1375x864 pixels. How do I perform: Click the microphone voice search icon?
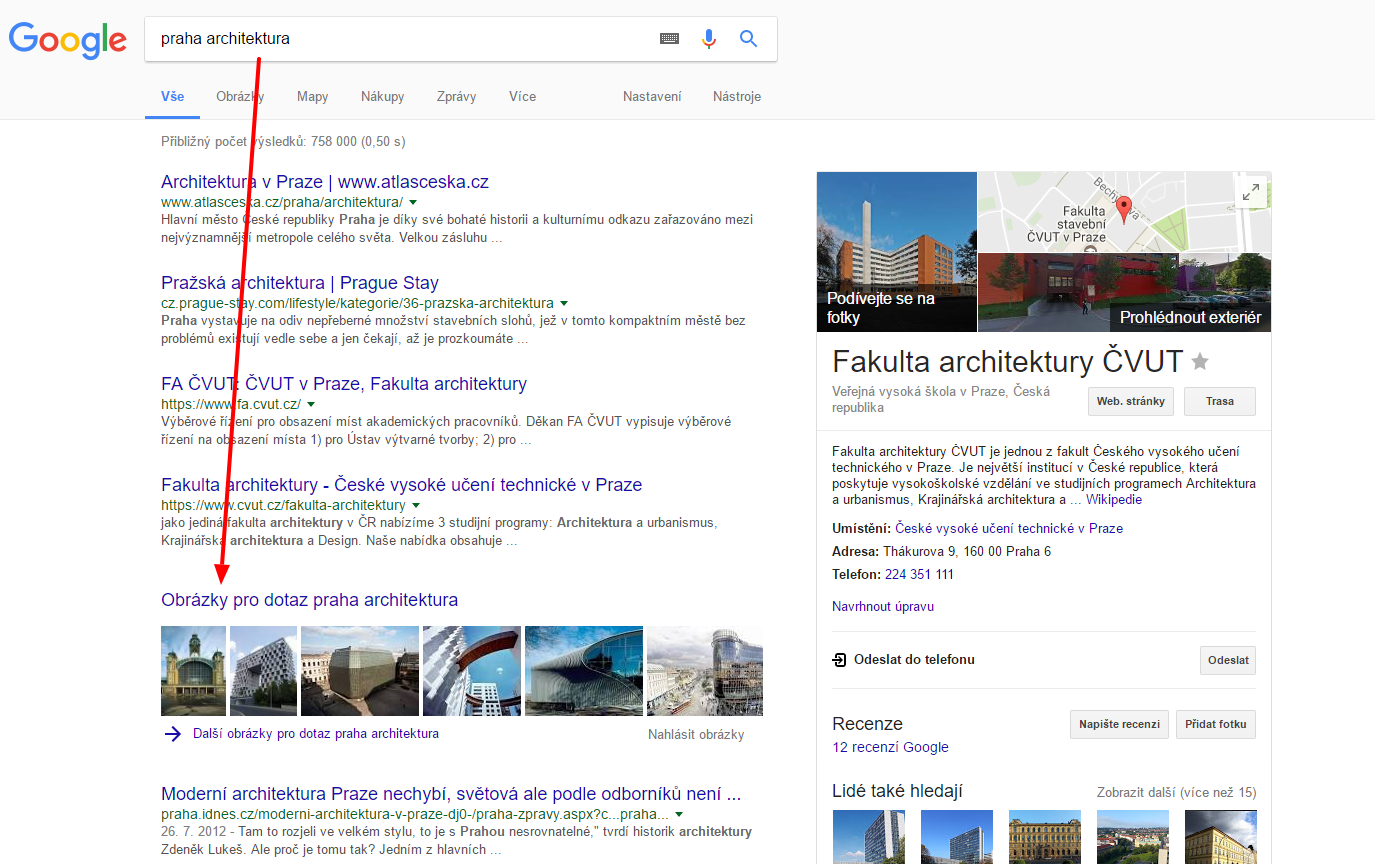pos(709,39)
